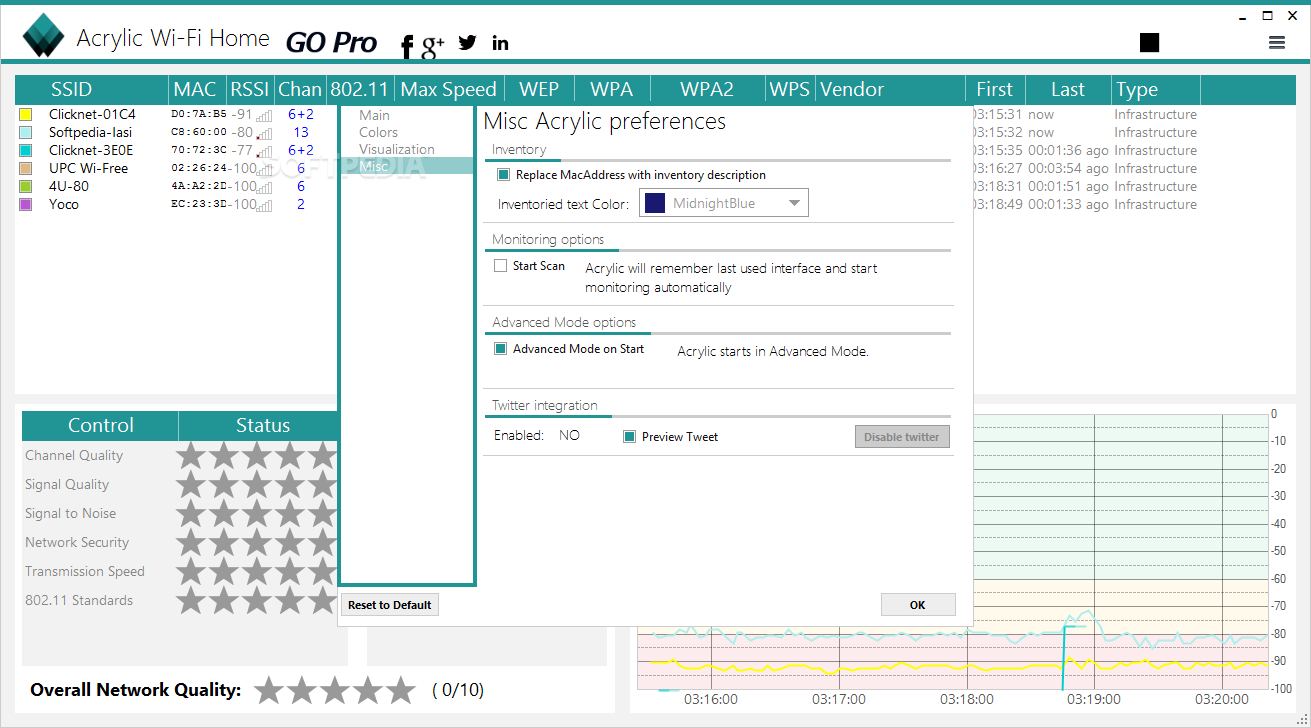Click the Control column header
Viewport: 1311px width, 728px height.
[100, 426]
